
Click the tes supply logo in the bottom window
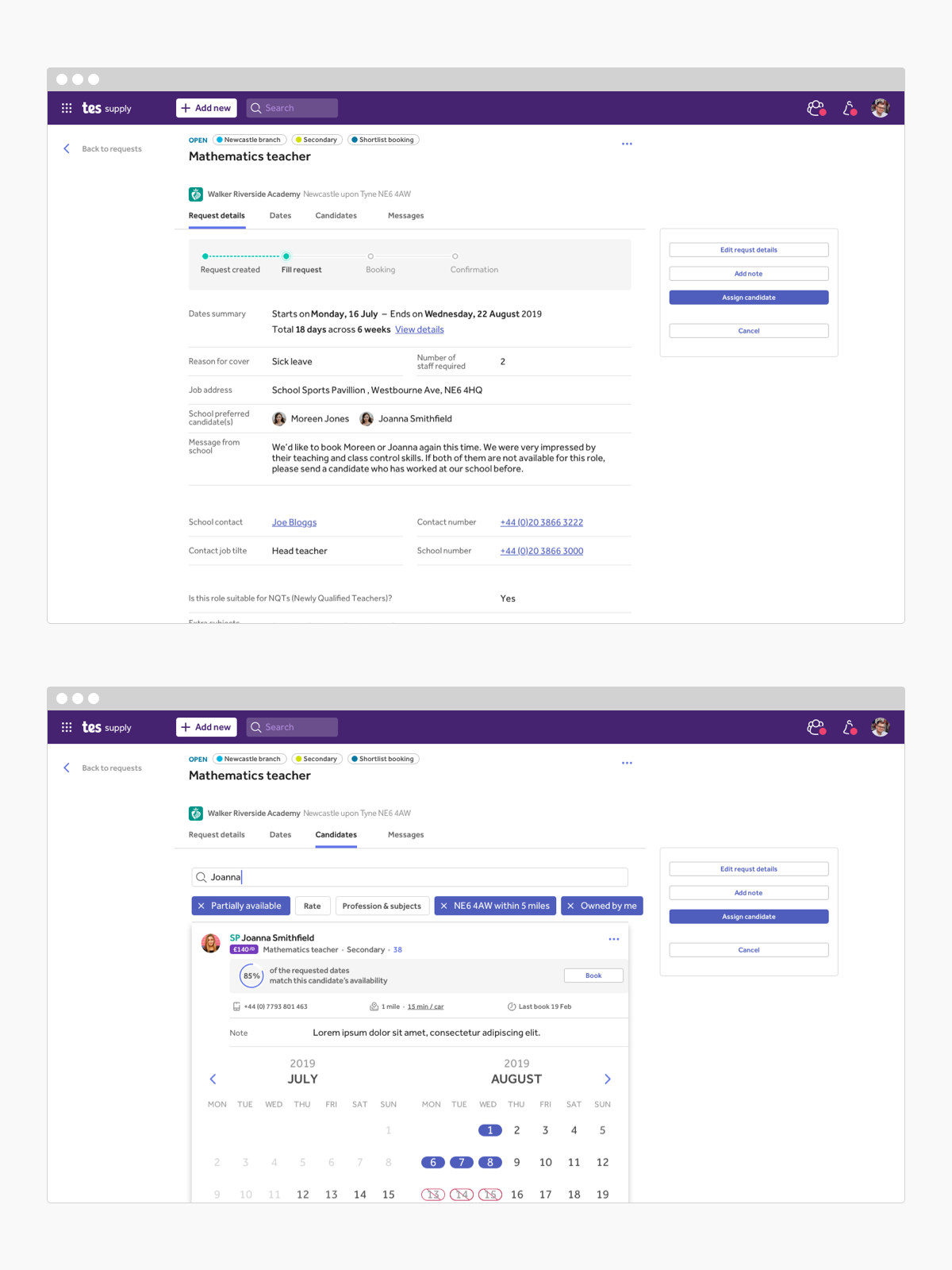[x=107, y=727]
